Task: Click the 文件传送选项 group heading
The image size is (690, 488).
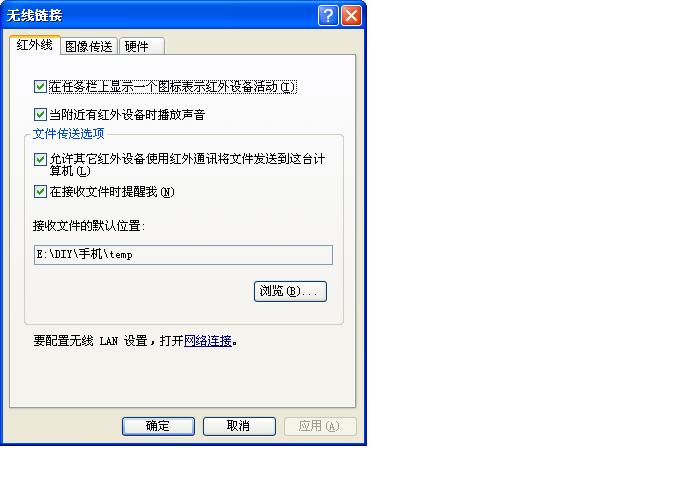Action: [x=69, y=133]
